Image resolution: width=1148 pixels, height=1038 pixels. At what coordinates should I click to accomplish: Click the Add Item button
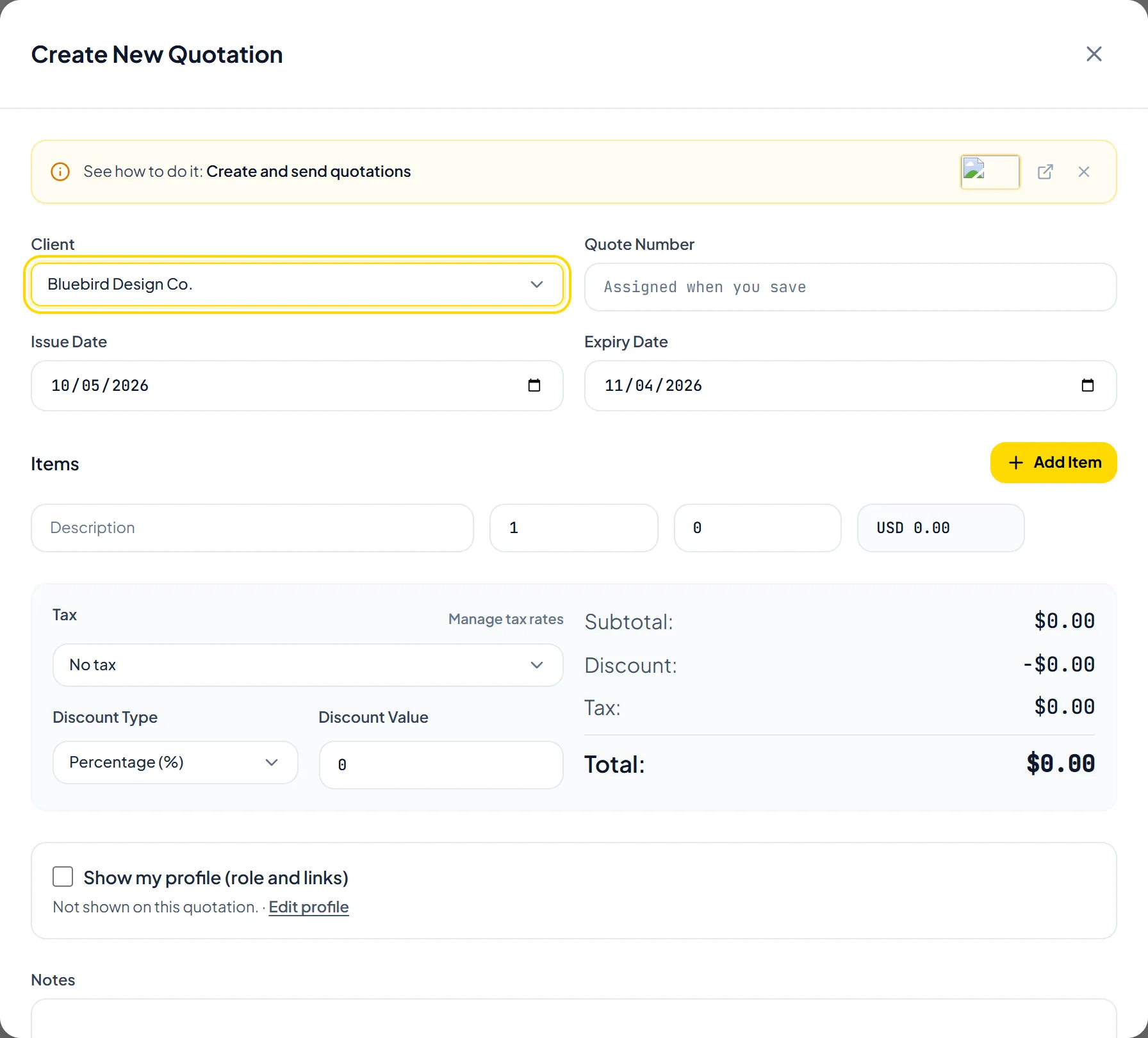[x=1053, y=463]
